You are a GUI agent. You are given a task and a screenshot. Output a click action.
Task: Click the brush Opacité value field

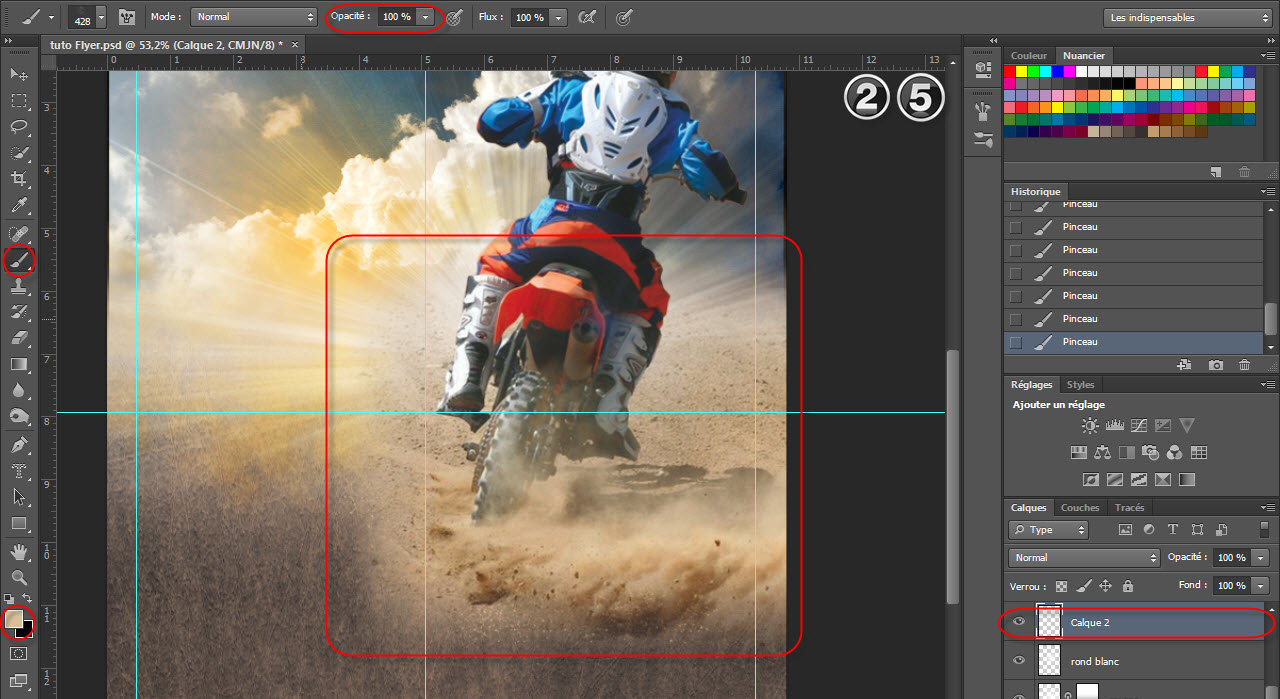[396, 17]
